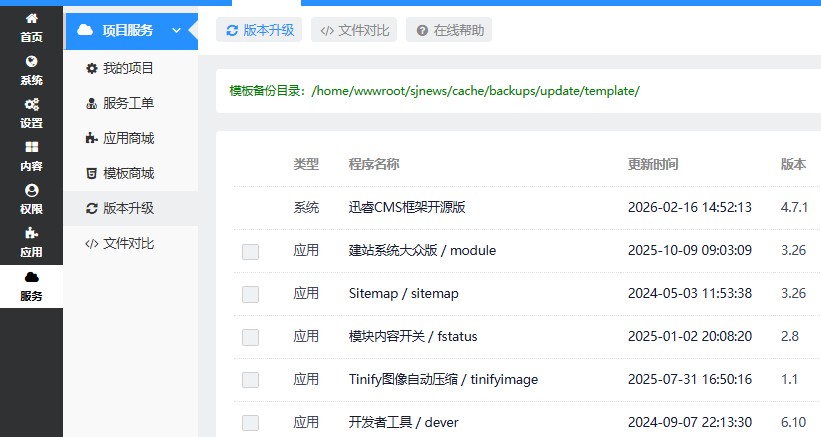Click the 2024-09-07 22:13:30 update time
This screenshot has height=437, width=821.
pyautogui.click(x=690, y=422)
